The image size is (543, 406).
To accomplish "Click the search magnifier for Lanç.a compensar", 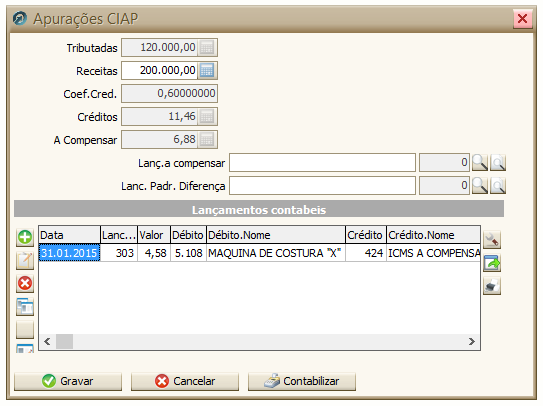I will 480,162.
